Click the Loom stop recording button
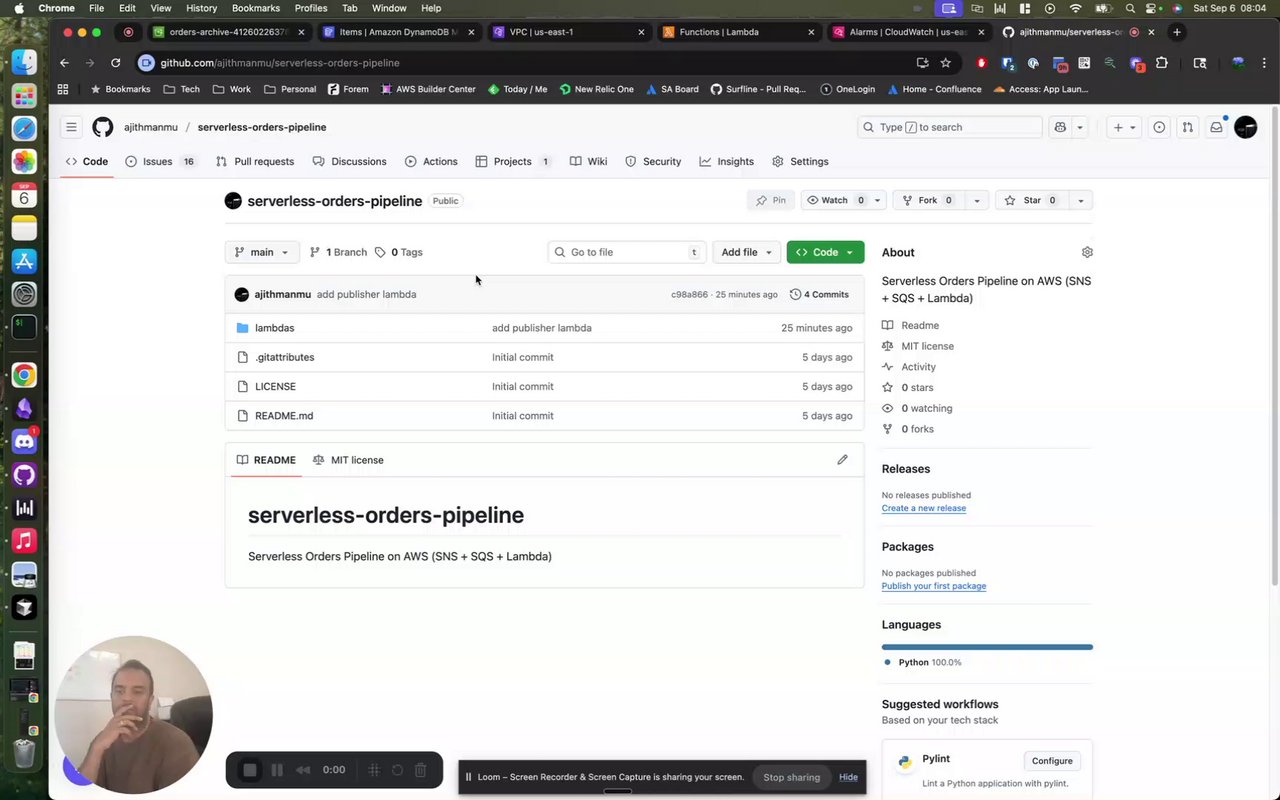 (250, 770)
